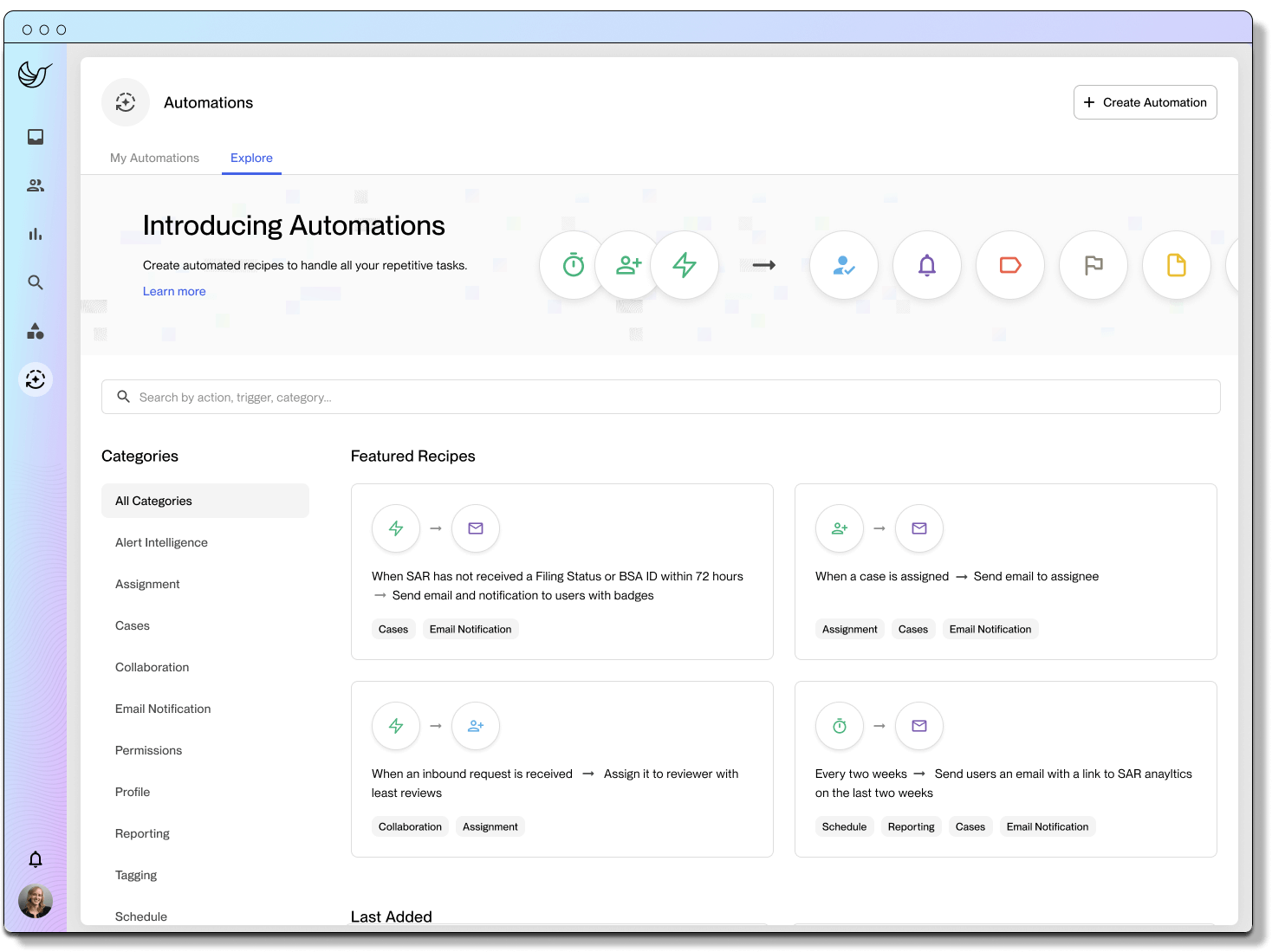
Task: Select the All Categories filter
Action: 153,500
